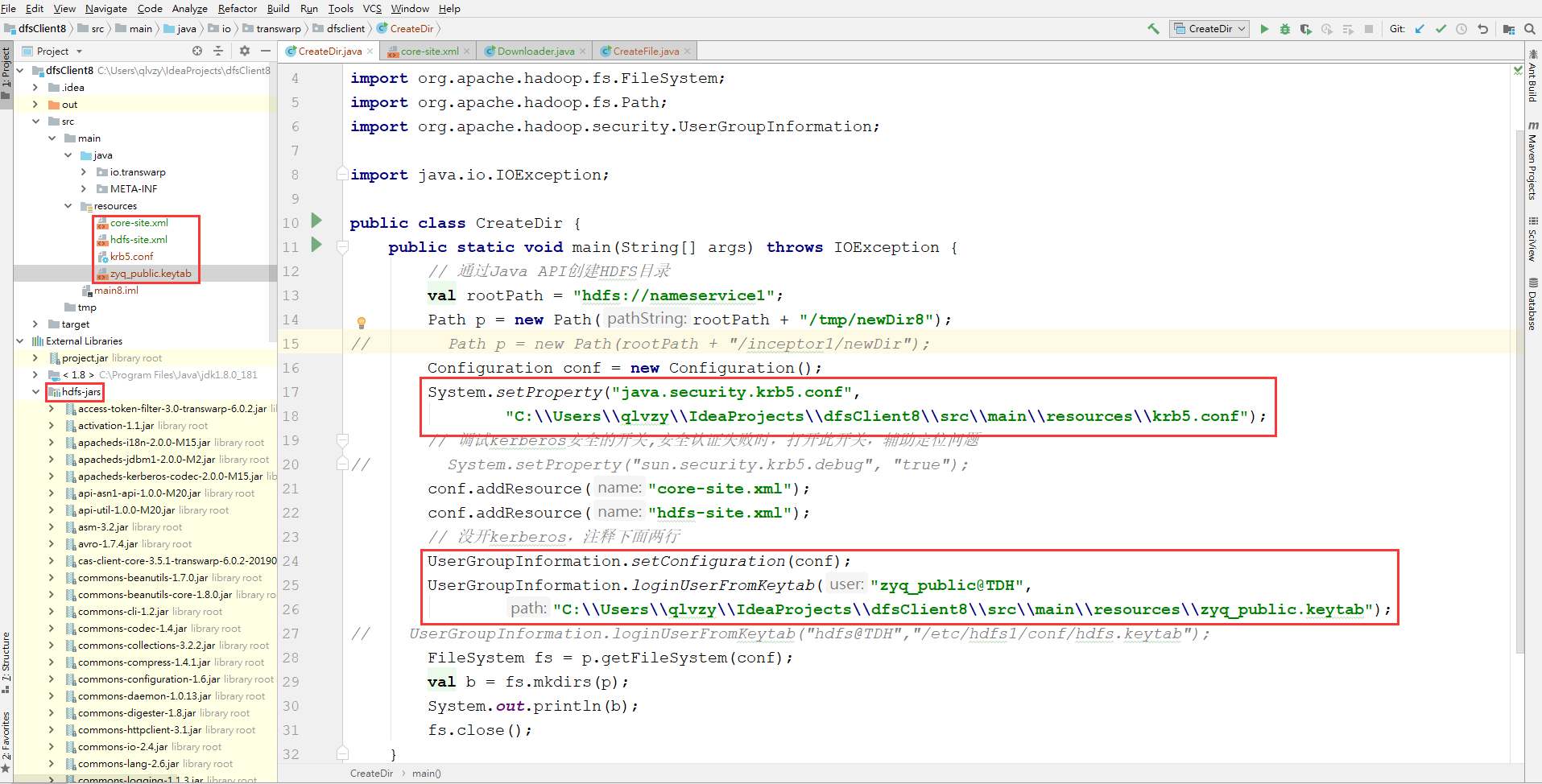Click the grayed-out Stop square icon
Screen dimensions: 1542x784
(1369, 29)
